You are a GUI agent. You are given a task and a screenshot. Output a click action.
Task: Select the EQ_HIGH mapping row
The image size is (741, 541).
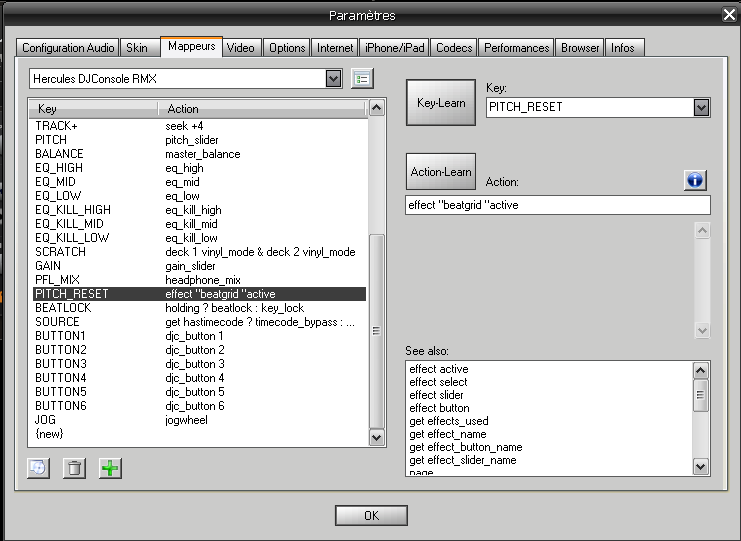pyautogui.click(x=199, y=168)
